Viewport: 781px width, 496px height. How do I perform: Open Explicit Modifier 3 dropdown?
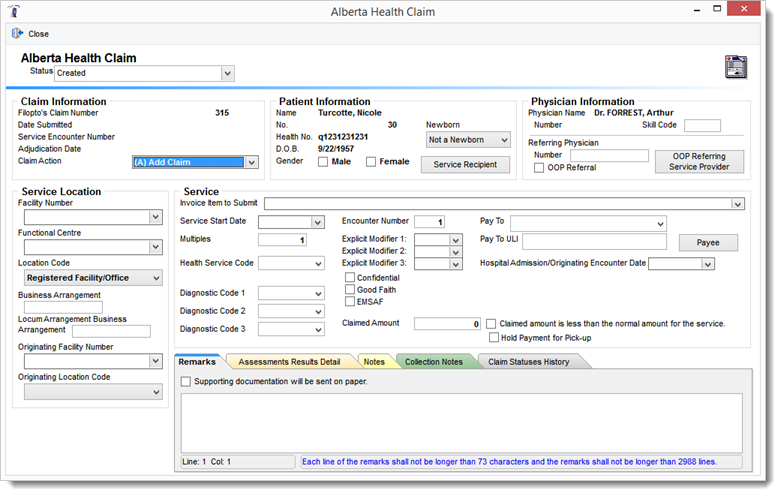click(455, 264)
